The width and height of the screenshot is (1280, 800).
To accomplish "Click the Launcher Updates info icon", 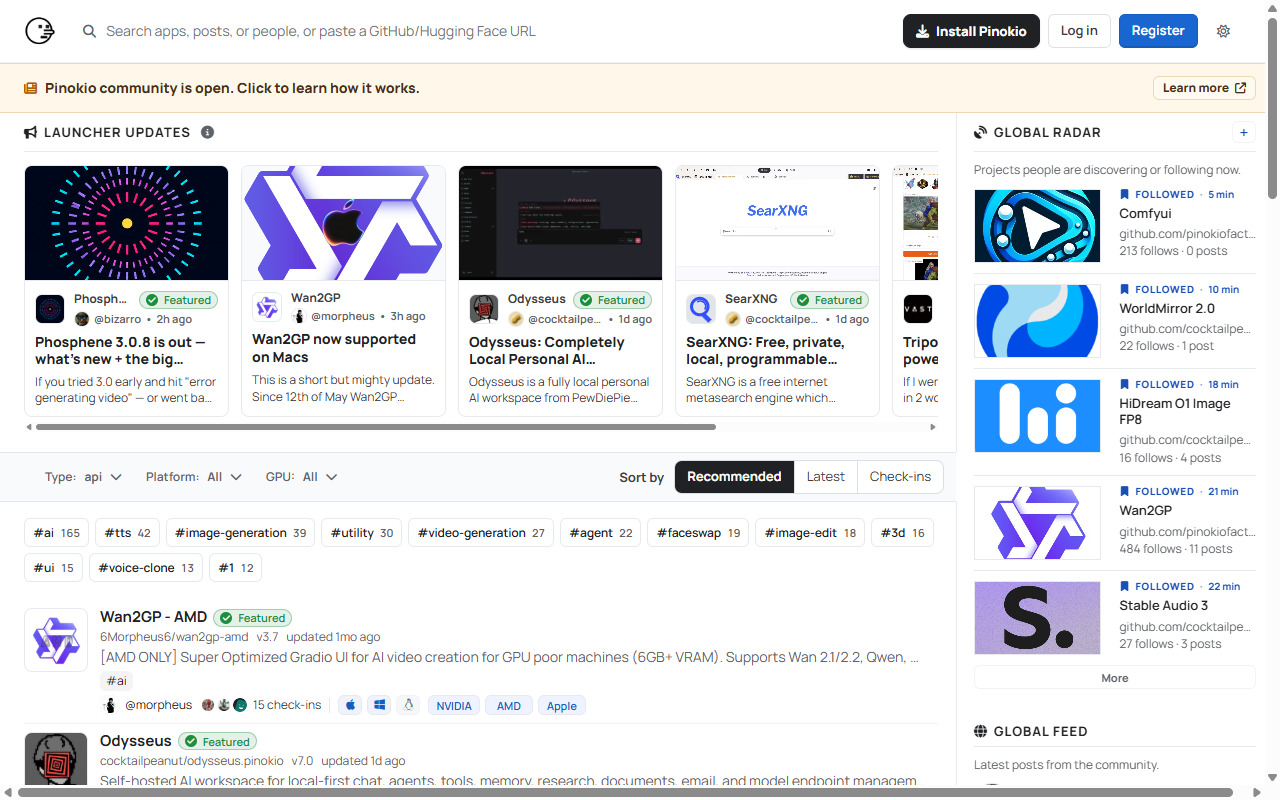I will point(207,132).
